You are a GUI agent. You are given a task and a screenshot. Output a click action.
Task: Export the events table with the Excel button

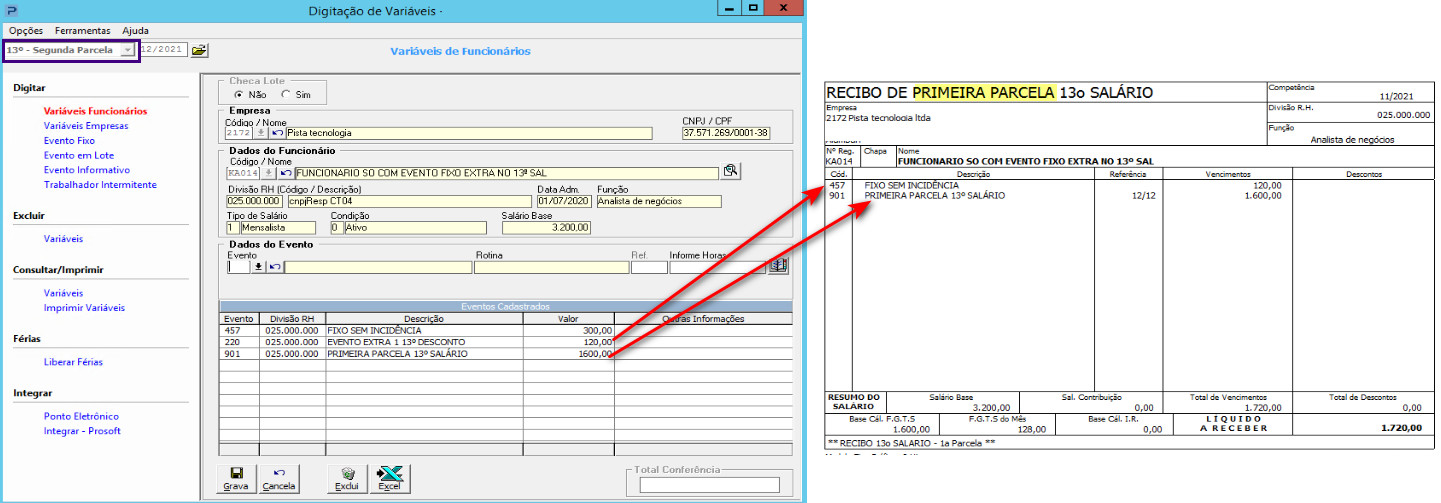(x=389, y=479)
